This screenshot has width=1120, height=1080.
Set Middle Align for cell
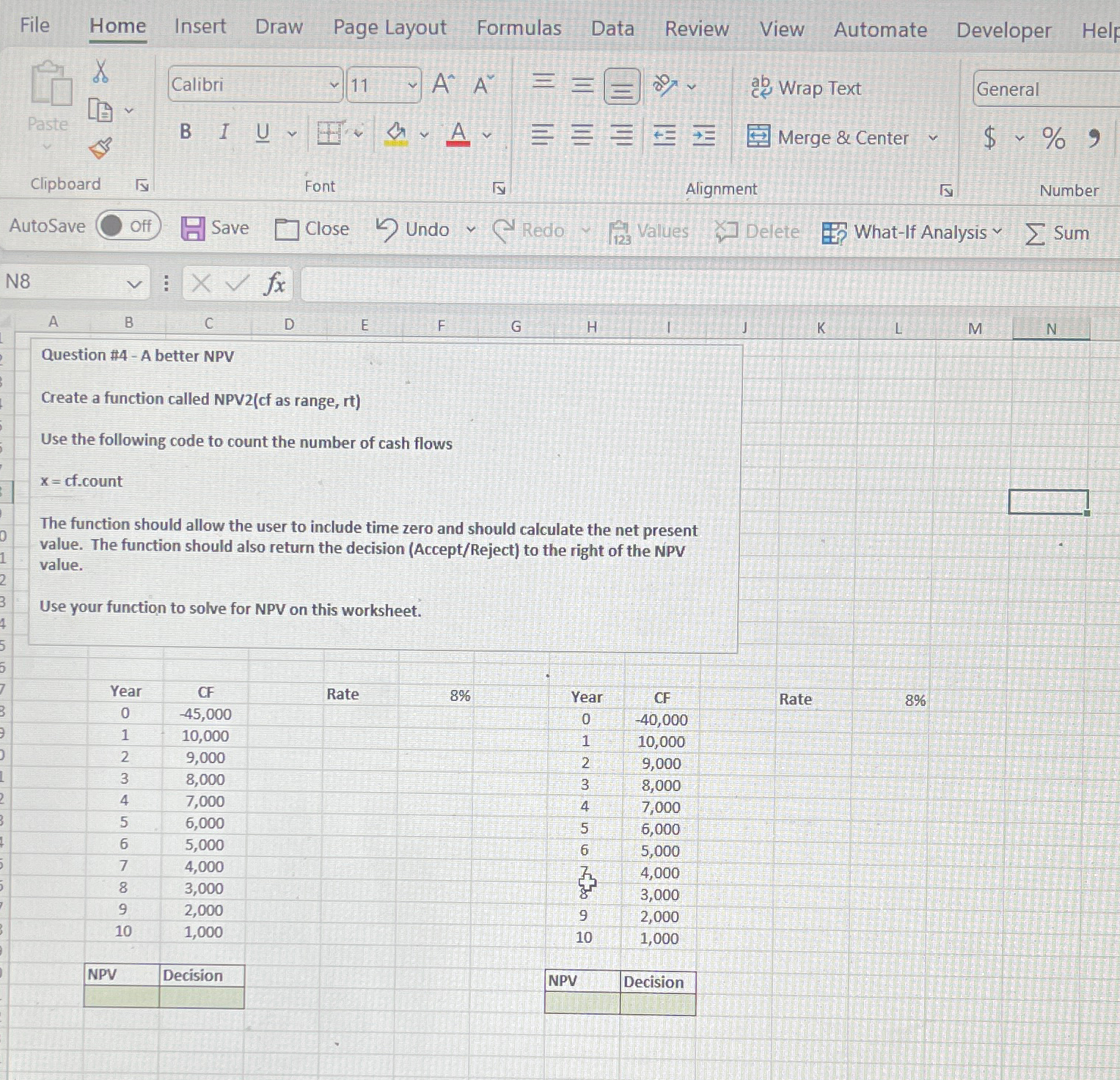coord(582,85)
